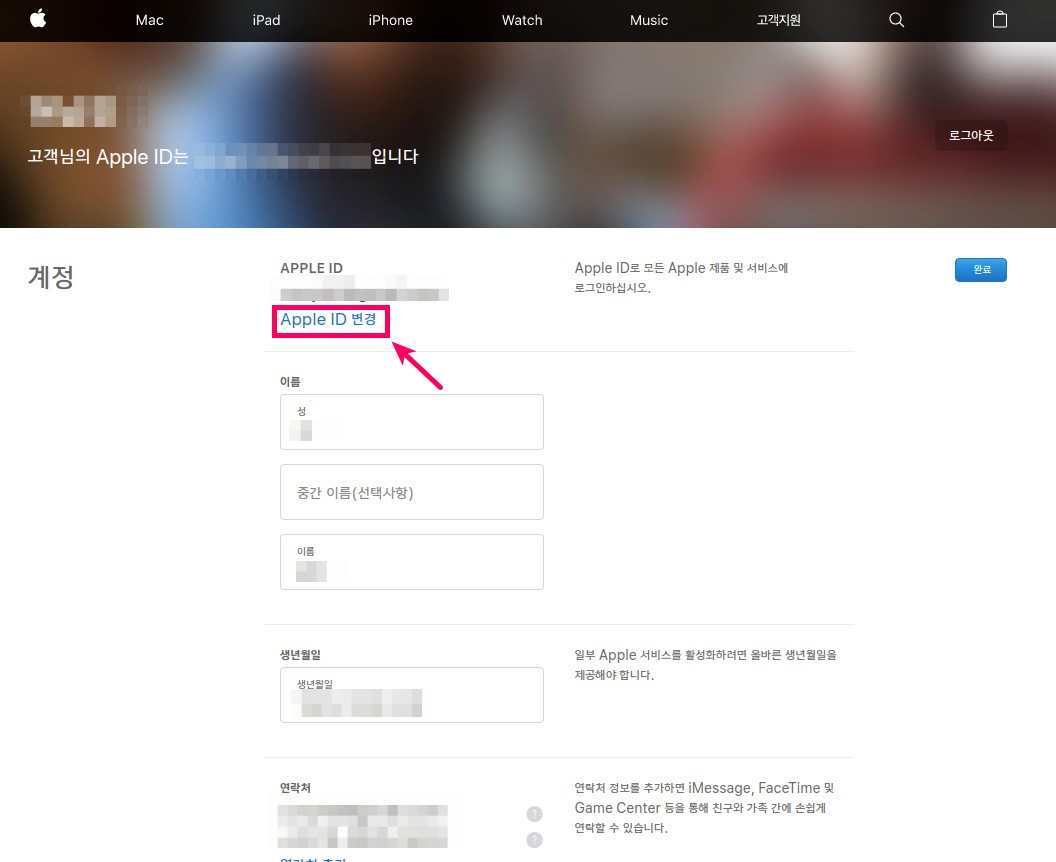1056x862 pixels.
Task: Click lower help icon beside 연락처
Action: point(534,840)
